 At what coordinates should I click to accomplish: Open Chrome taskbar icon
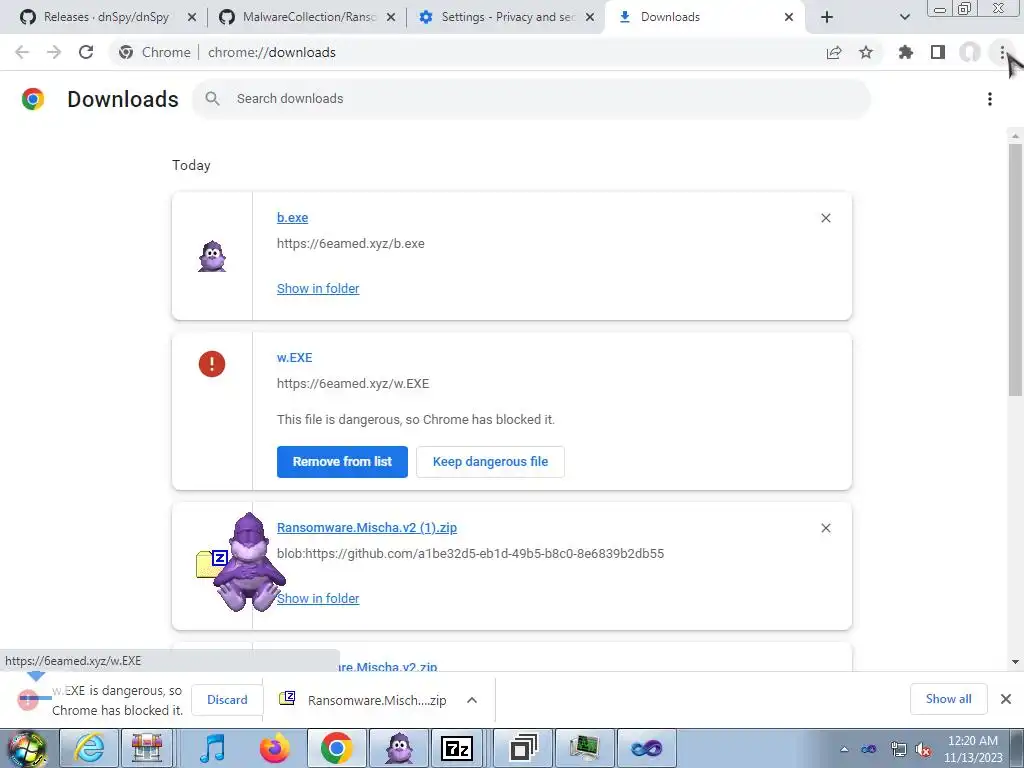(337, 748)
